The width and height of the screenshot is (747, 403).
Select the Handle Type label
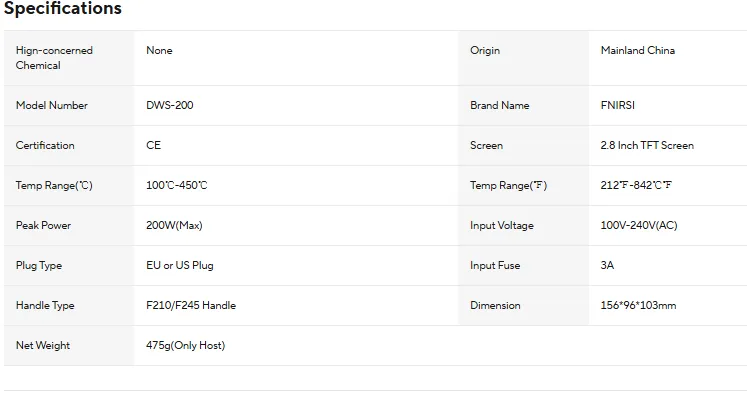tap(45, 305)
